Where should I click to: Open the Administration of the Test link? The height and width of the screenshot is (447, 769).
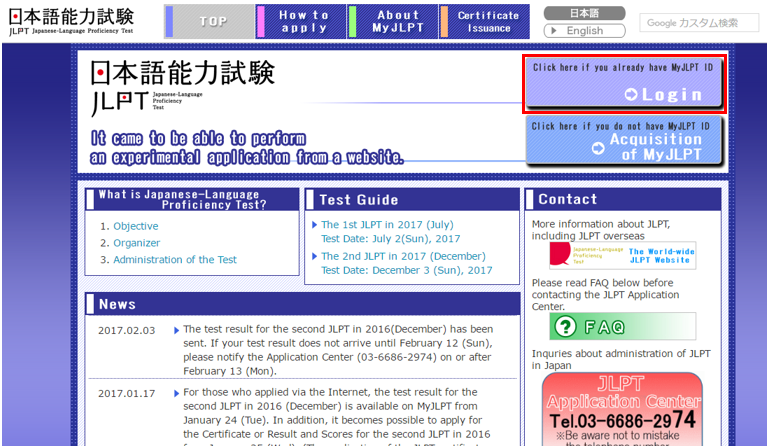175,260
